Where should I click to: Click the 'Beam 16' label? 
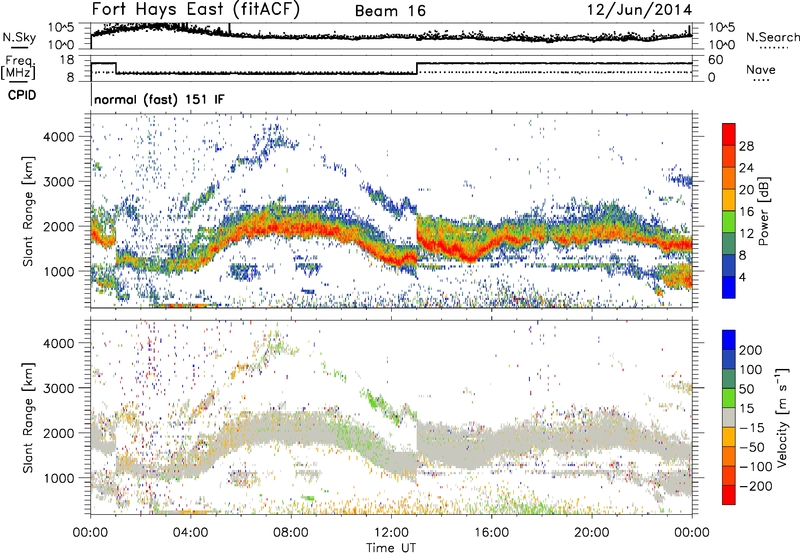[390, 11]
